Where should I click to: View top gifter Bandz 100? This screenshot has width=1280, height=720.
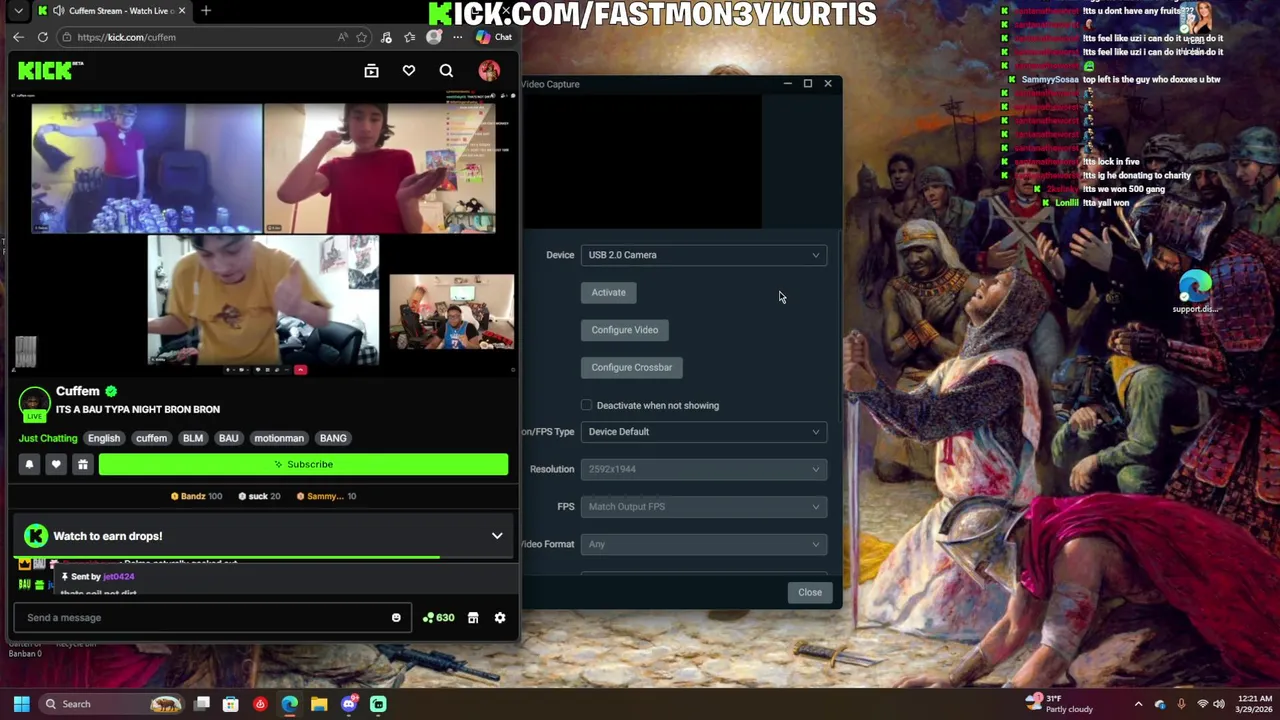pyautogui.click(x=196, y=496)
